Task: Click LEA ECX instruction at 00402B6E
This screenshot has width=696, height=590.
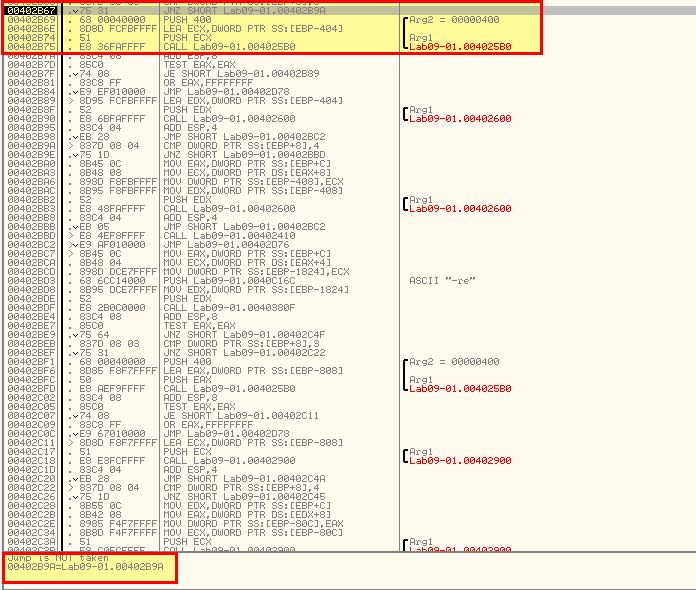Action: pyautogui.click(x=253, y=28)
